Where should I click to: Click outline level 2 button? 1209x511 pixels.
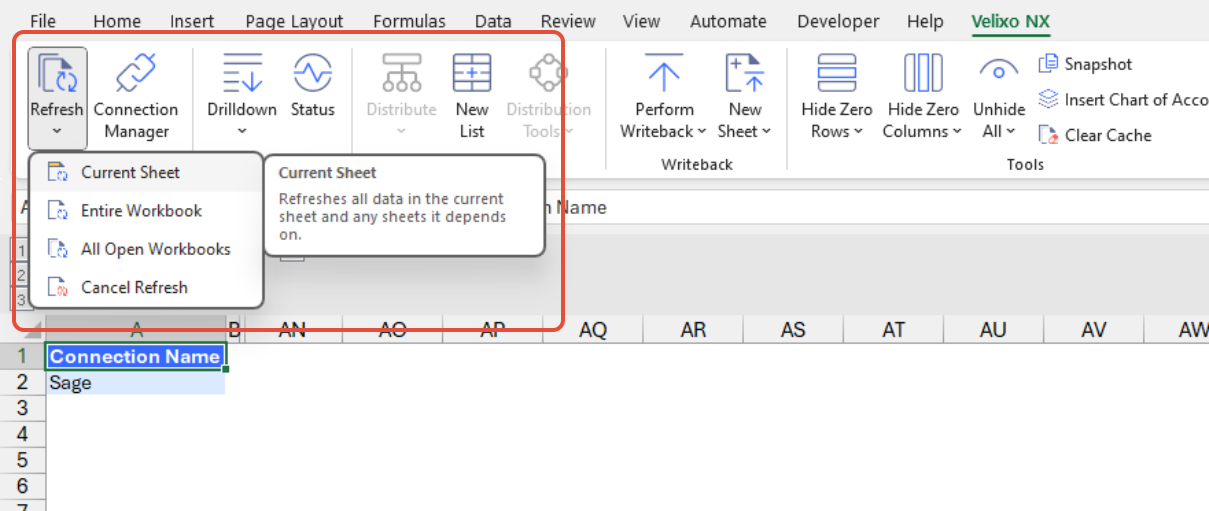coord(19,275)
